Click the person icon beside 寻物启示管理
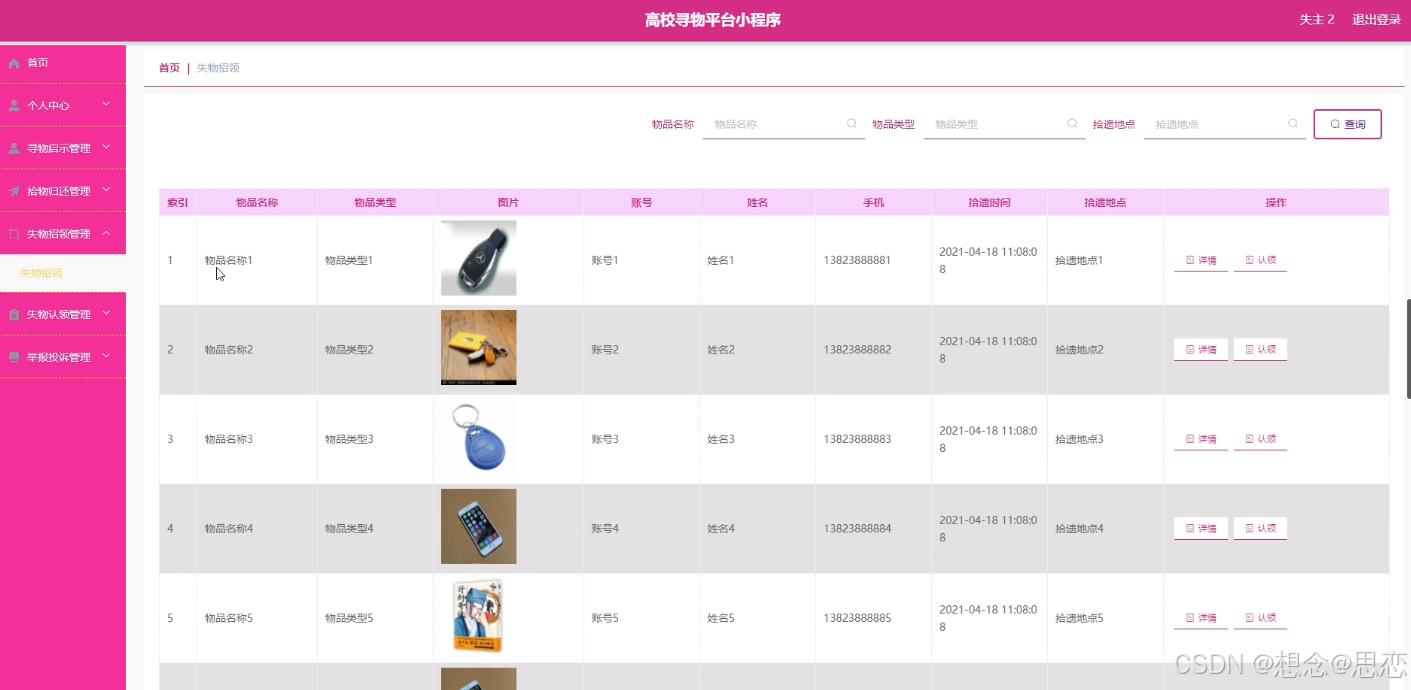 [14, 148]
